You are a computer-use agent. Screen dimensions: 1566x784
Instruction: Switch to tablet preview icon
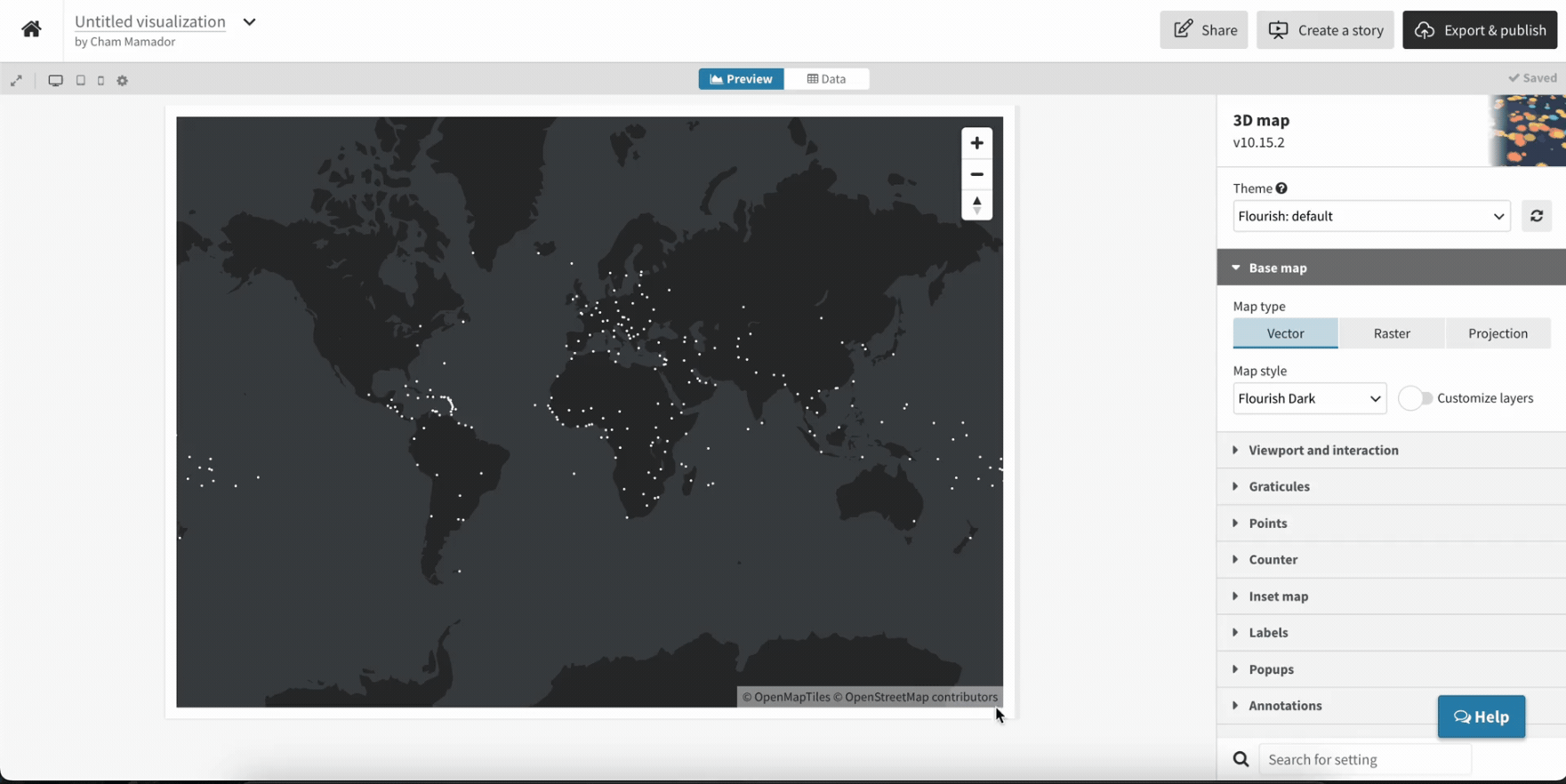[x=81, y=80]
